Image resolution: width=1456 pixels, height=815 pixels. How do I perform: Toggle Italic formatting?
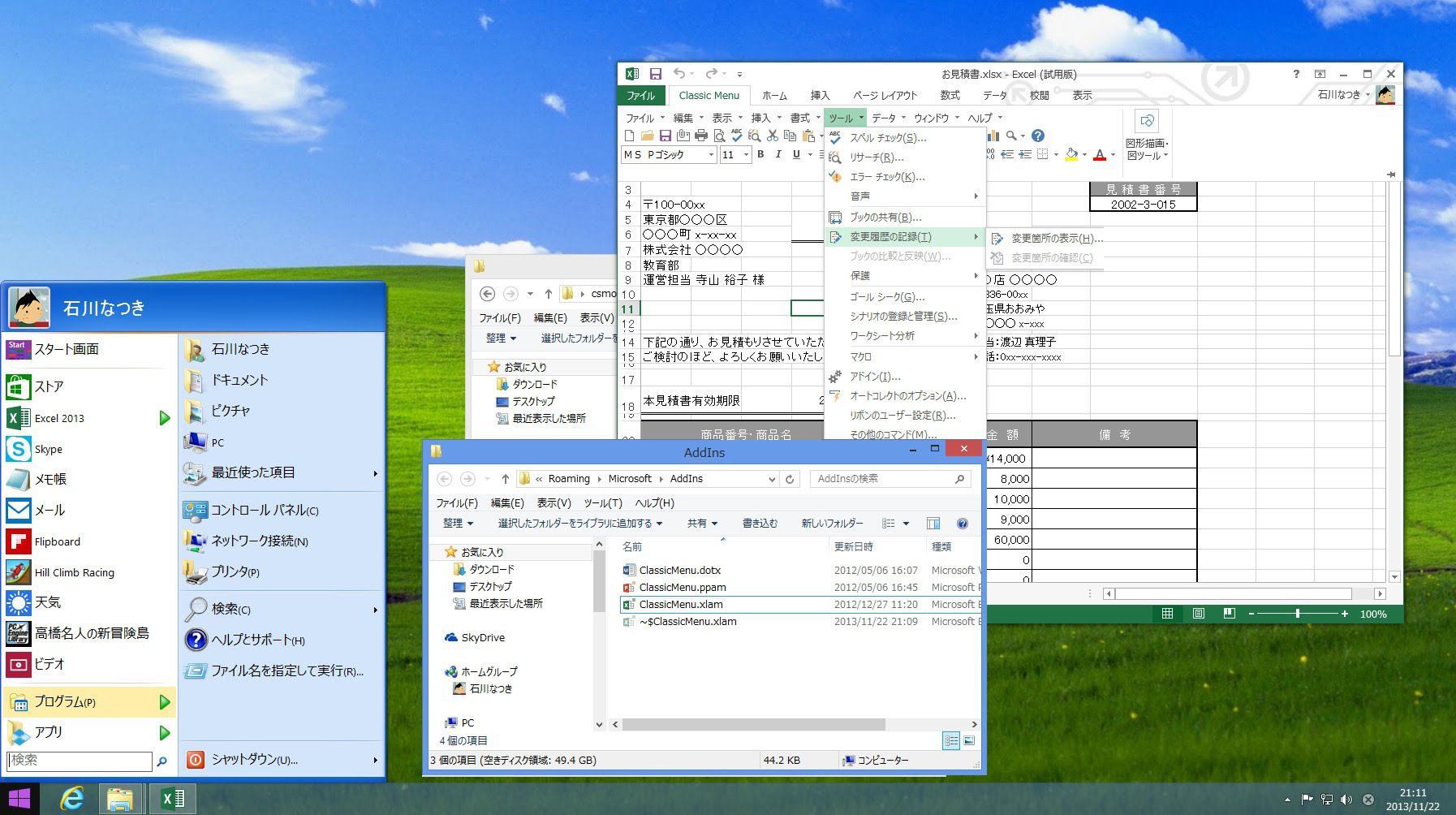tap(778, 155)
